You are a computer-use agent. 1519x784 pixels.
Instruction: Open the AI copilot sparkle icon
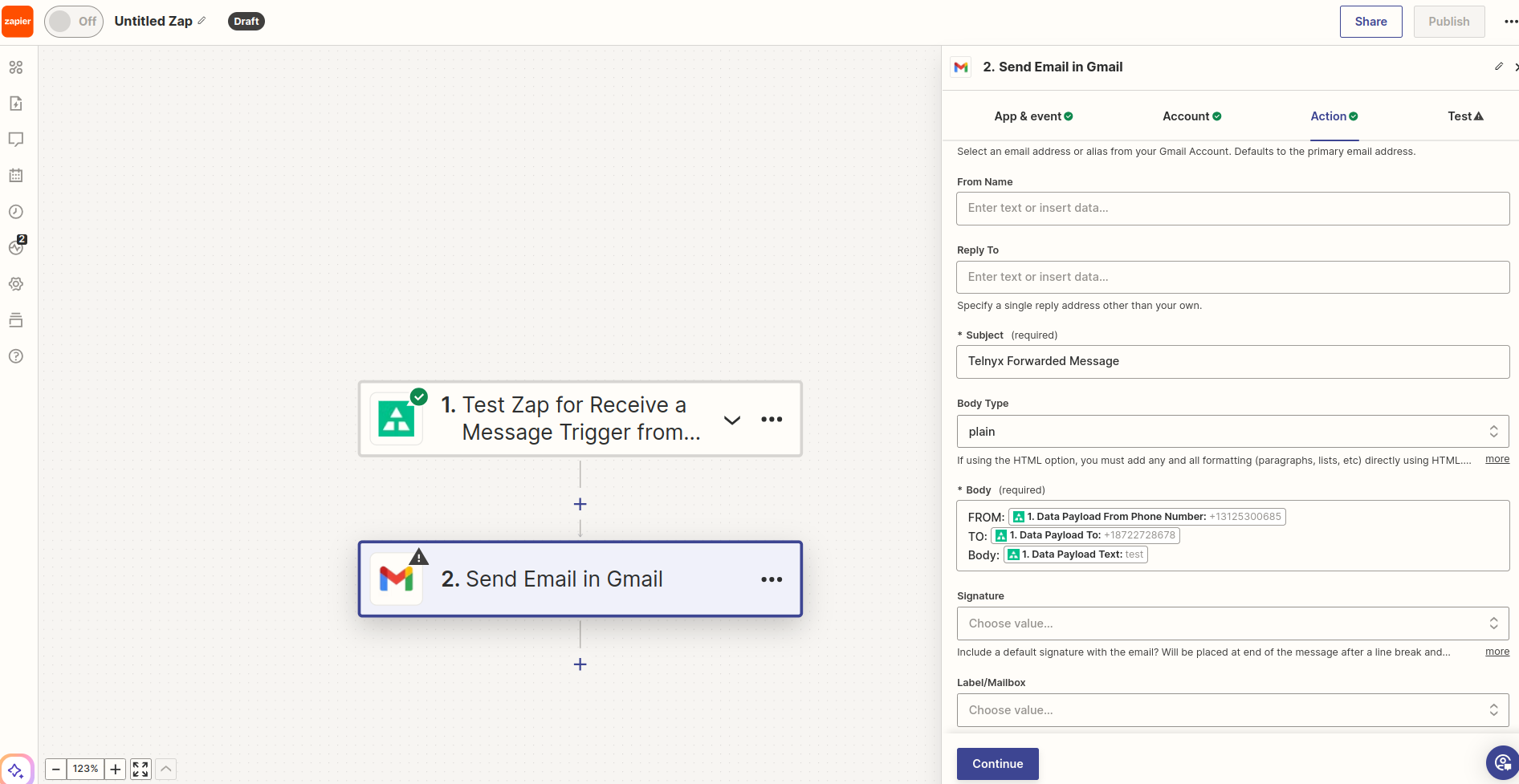click(x=16, y=770)
